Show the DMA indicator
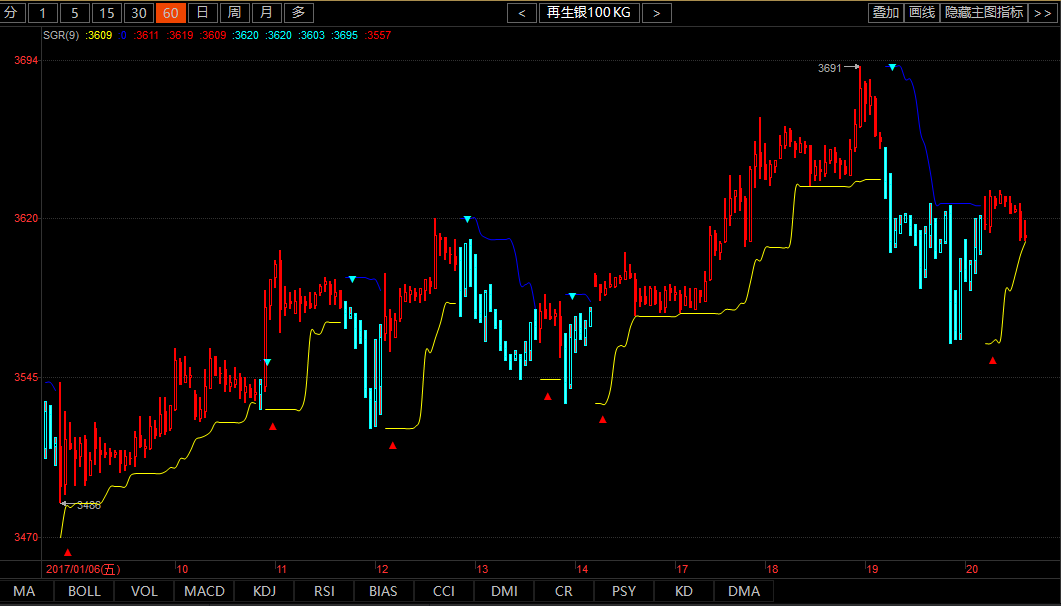This screenshot has height=606, width=1061. click(744, 591)
